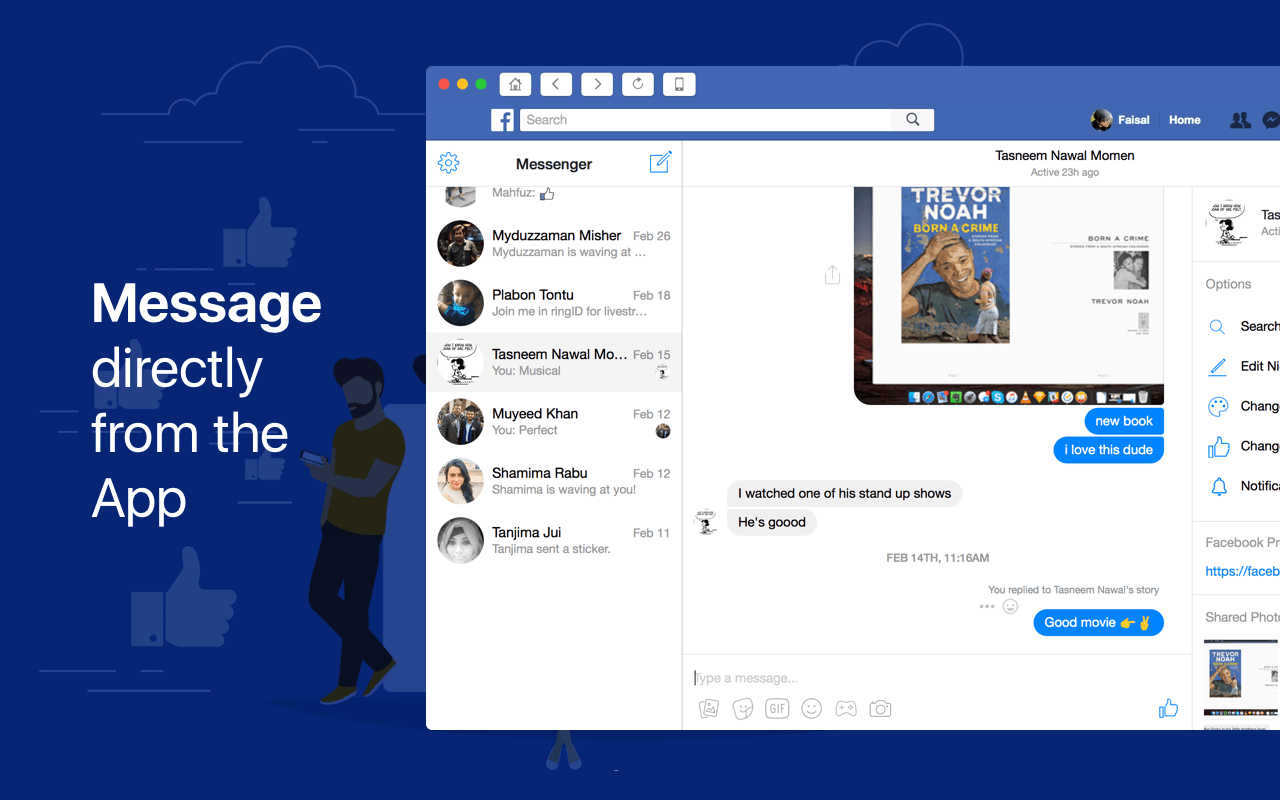Share the Trevor Noah photo
1280x800 pixels.
832,275
